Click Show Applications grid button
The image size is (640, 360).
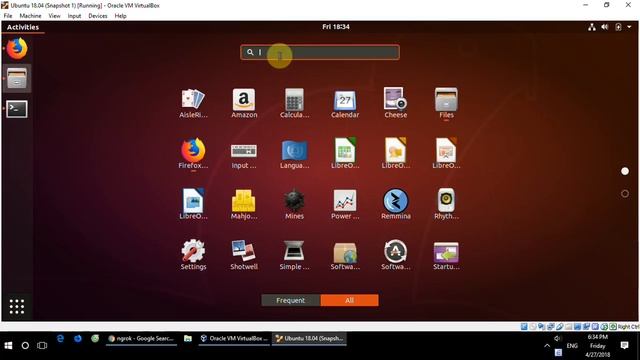coord(17,307)
